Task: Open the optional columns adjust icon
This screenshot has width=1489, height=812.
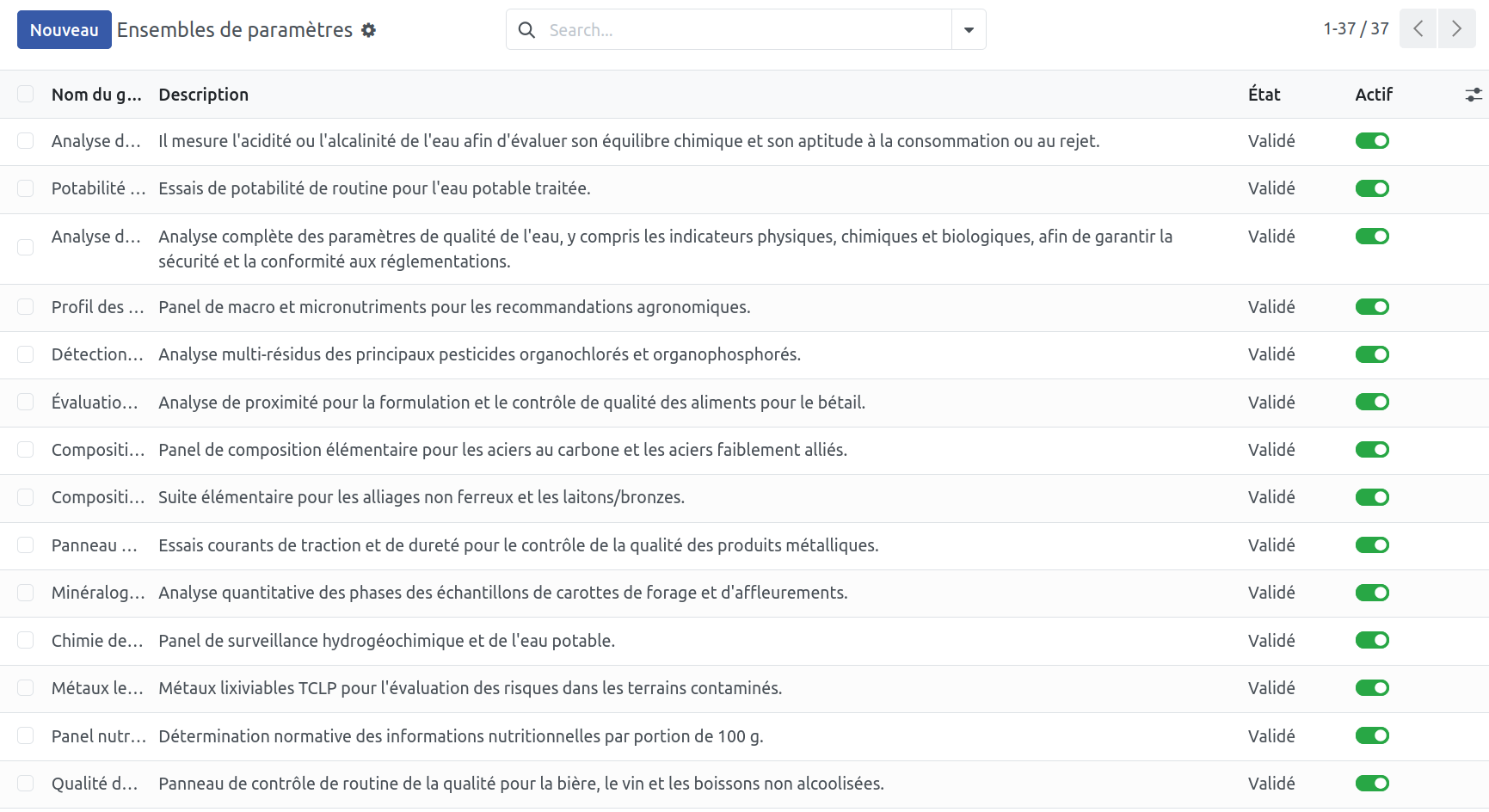Action: pos(1474,95)
